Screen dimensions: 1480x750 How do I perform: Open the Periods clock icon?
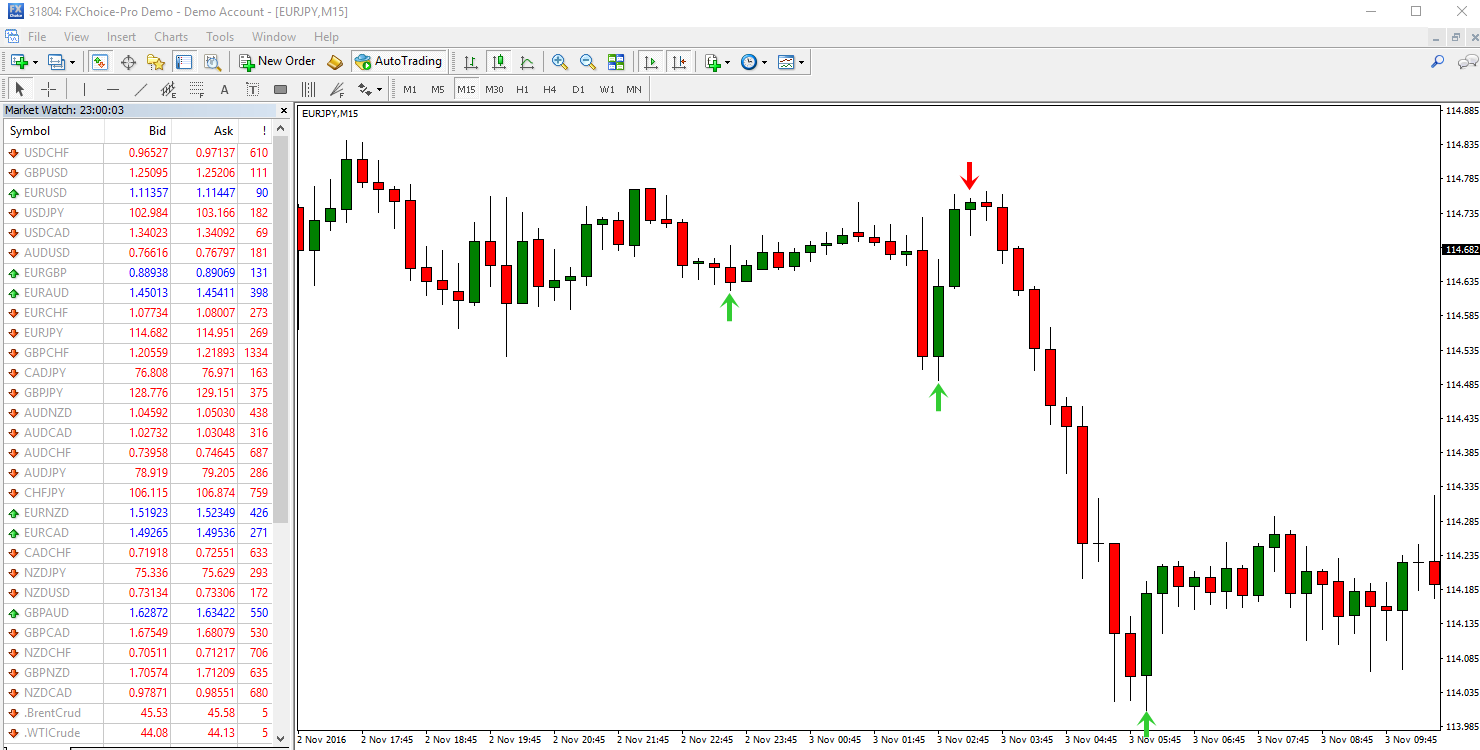click(749, 62)
